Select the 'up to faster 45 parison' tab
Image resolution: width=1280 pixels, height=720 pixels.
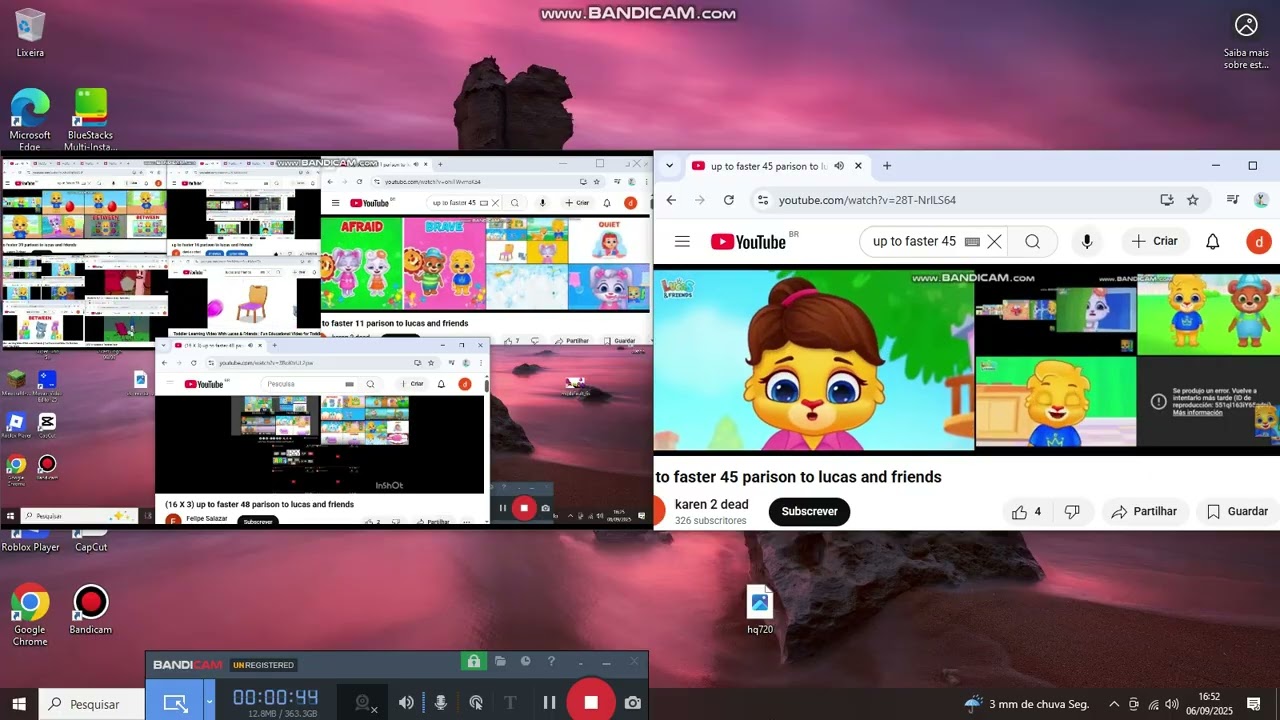click(x=768, y=166)
